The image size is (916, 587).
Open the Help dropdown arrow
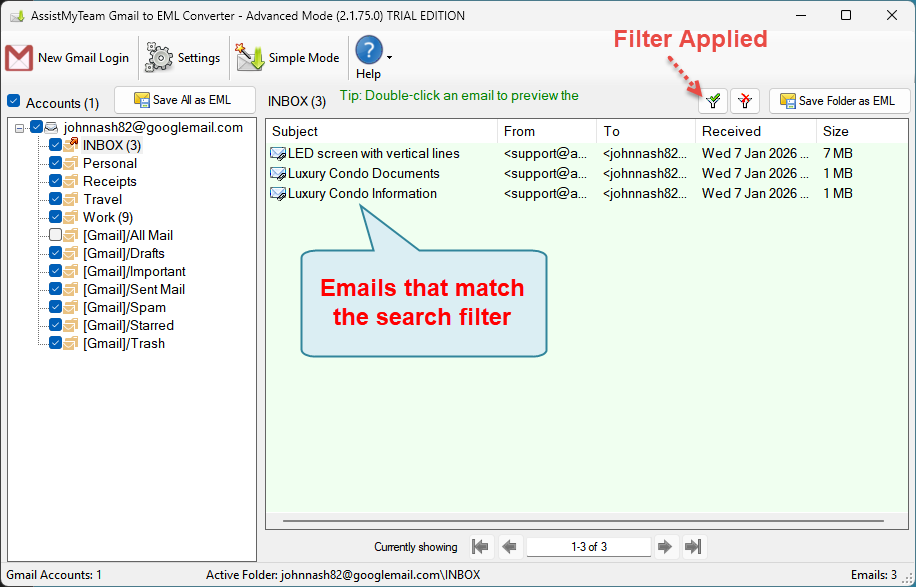pyautogui.click(x=389, y=57)
